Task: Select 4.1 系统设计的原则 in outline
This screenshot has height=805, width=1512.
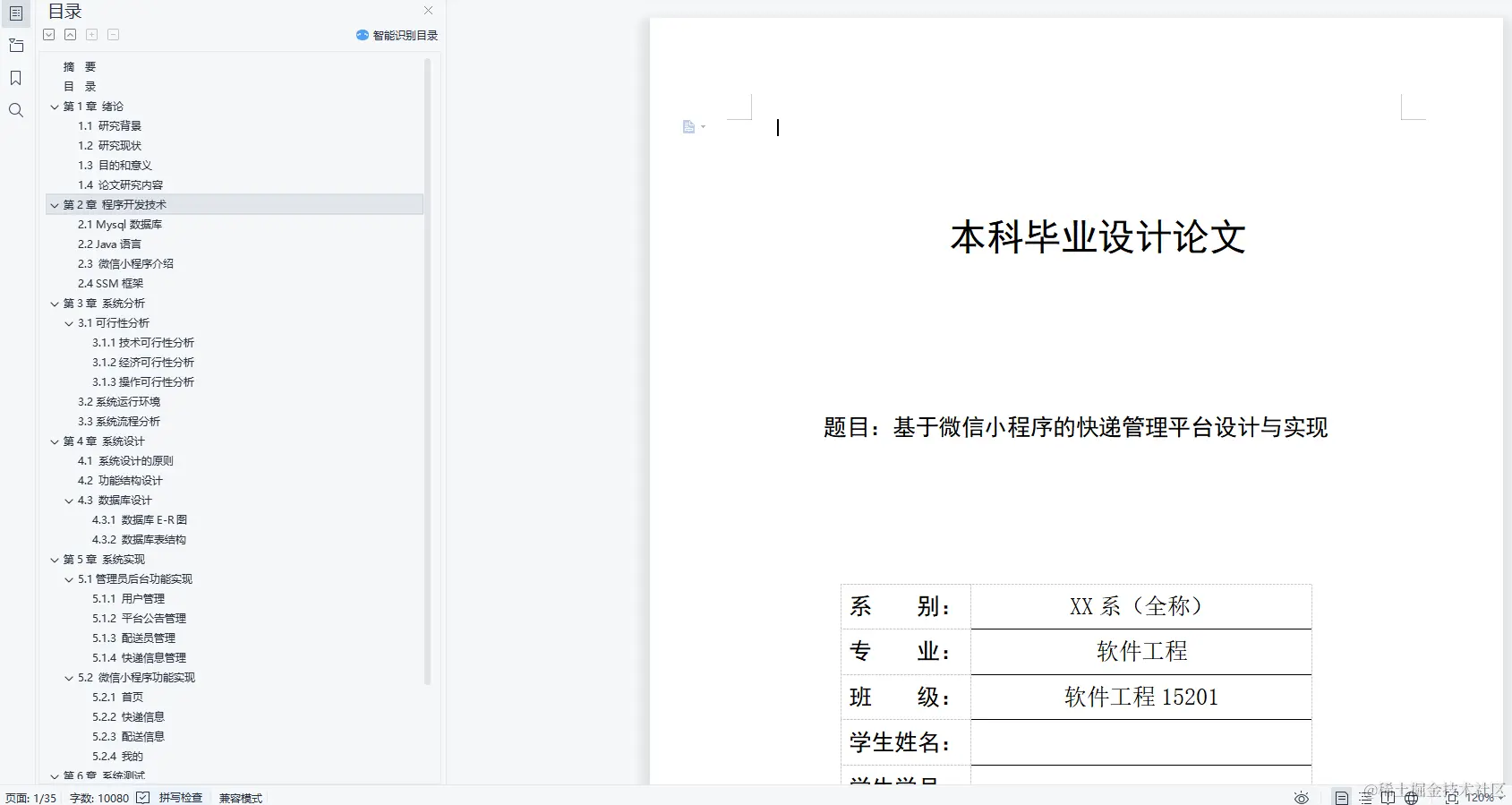Action: 125,461
